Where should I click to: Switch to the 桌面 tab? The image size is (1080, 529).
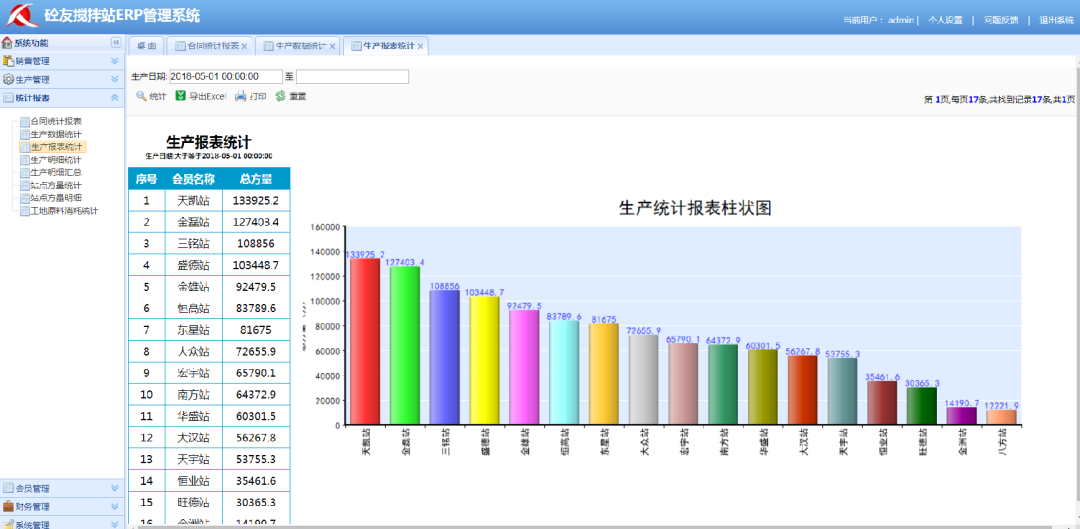tap(146, 47)
